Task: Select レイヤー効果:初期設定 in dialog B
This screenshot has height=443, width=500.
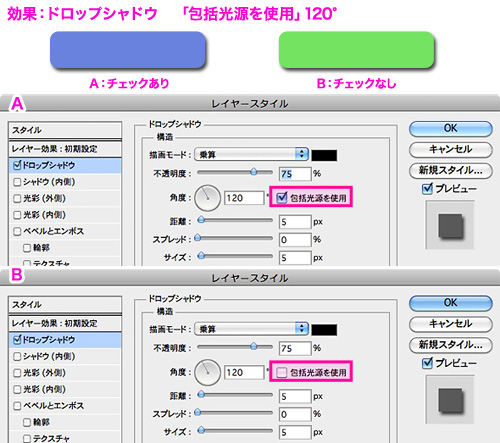Action: [65, 323]
